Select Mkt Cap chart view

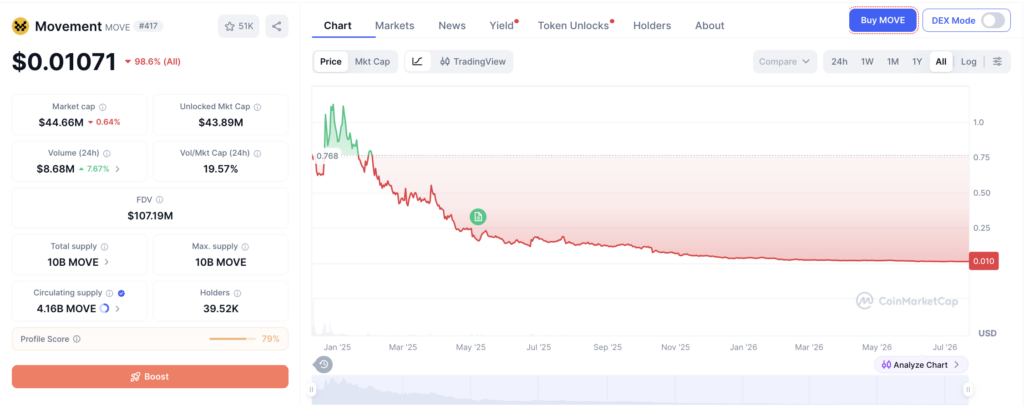[372, 61]
